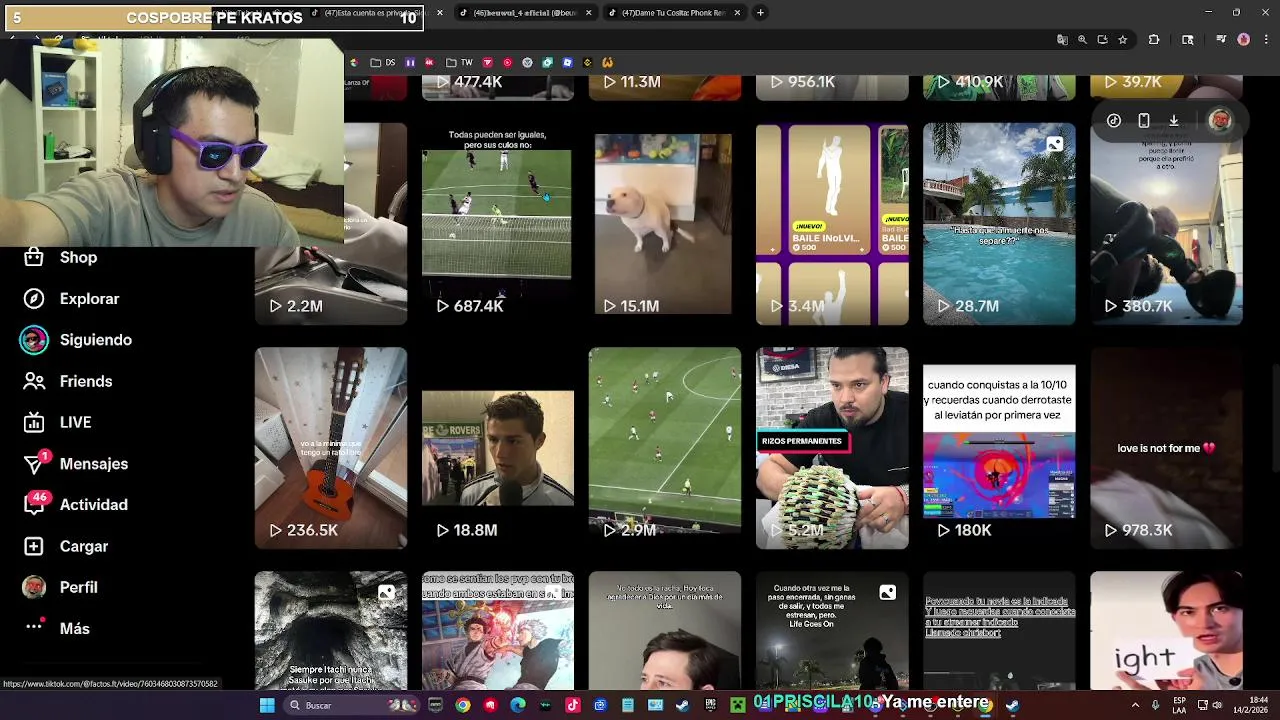The width and height of the screenshot is (1280, 720).
Task: Open Chrome three-dot menu
Action: point(1264,40)
